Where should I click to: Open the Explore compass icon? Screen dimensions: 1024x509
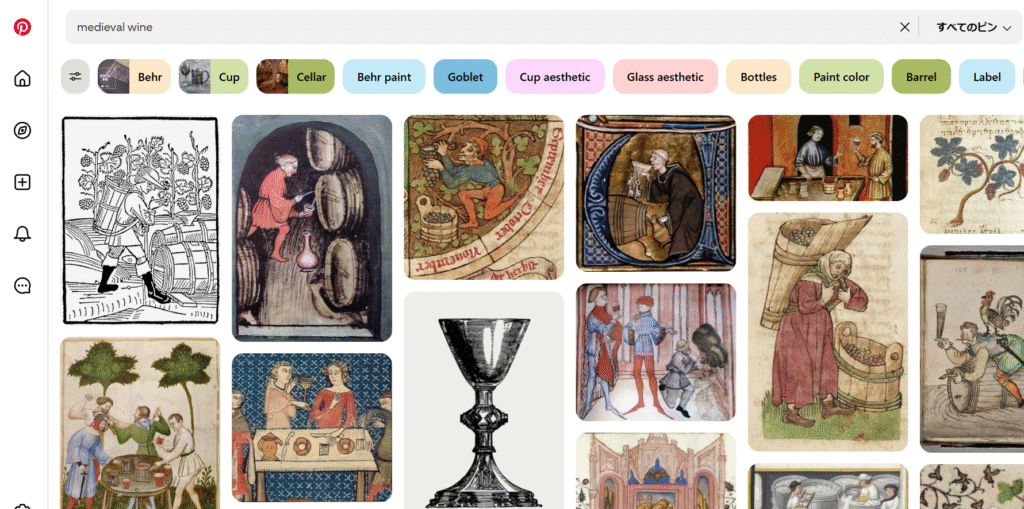point(22,130)
